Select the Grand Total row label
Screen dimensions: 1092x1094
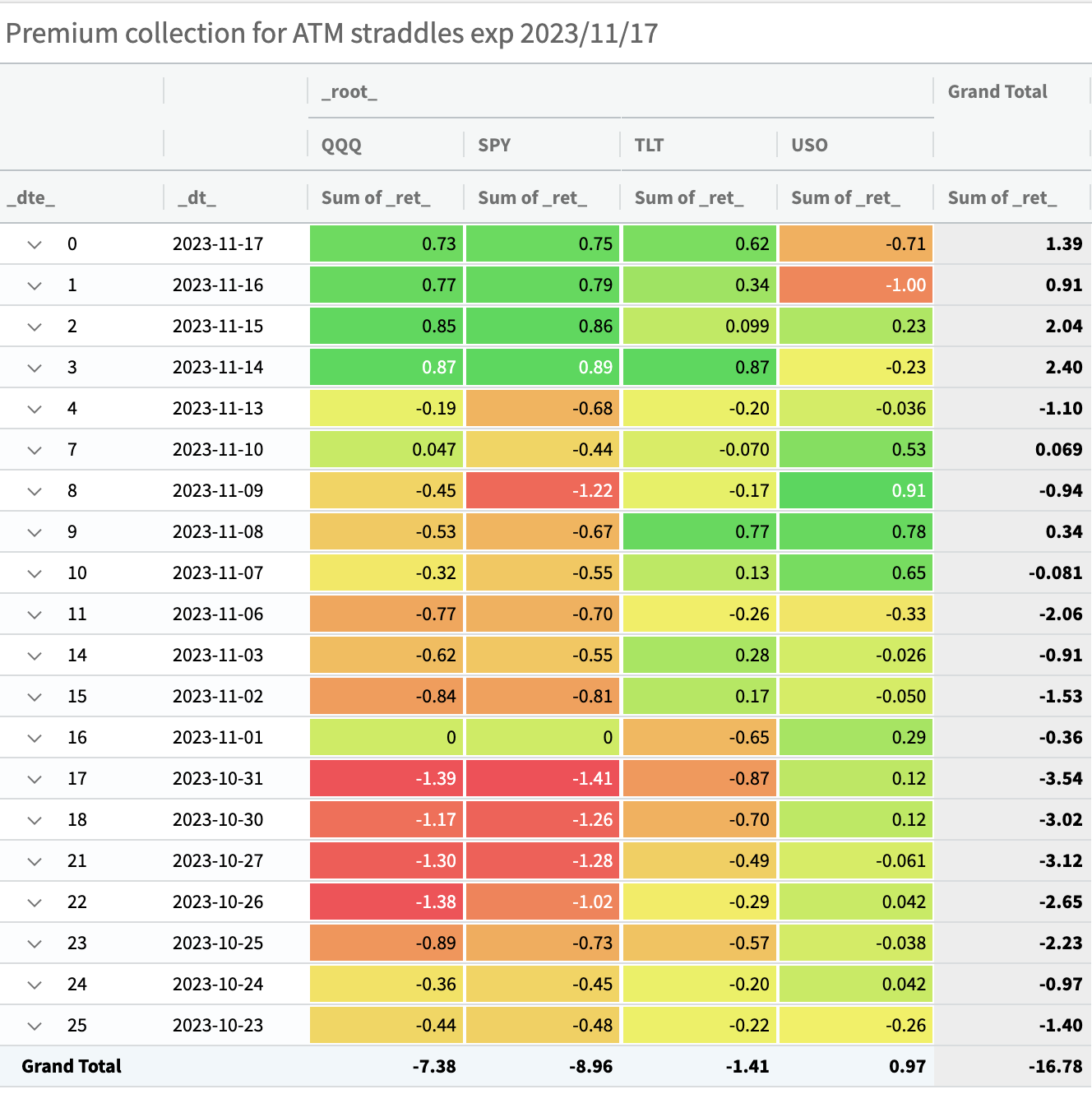[x=72, y=1066]
